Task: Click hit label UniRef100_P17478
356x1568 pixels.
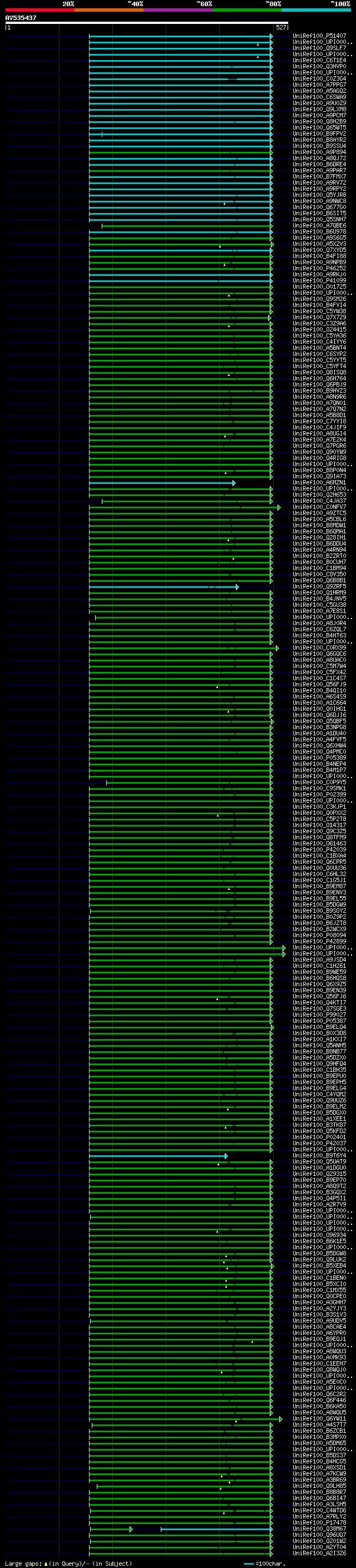Action: pos(319,1523)
